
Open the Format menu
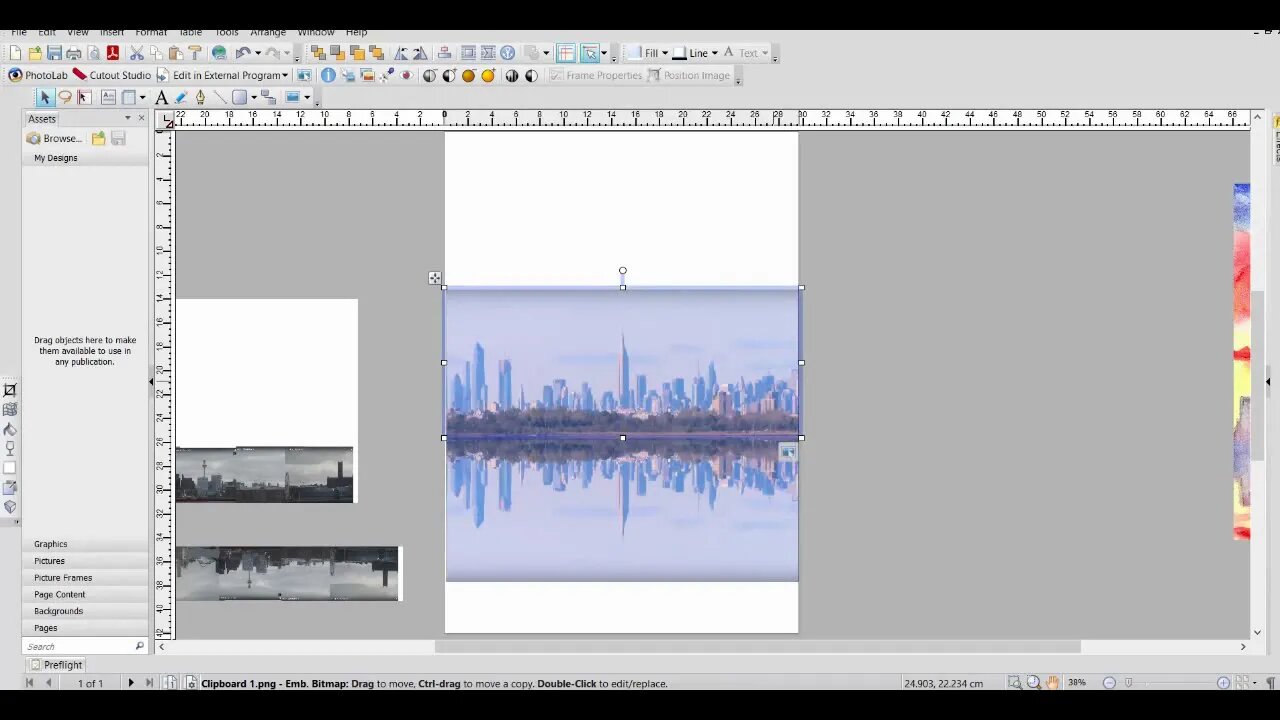click(151, 32)
